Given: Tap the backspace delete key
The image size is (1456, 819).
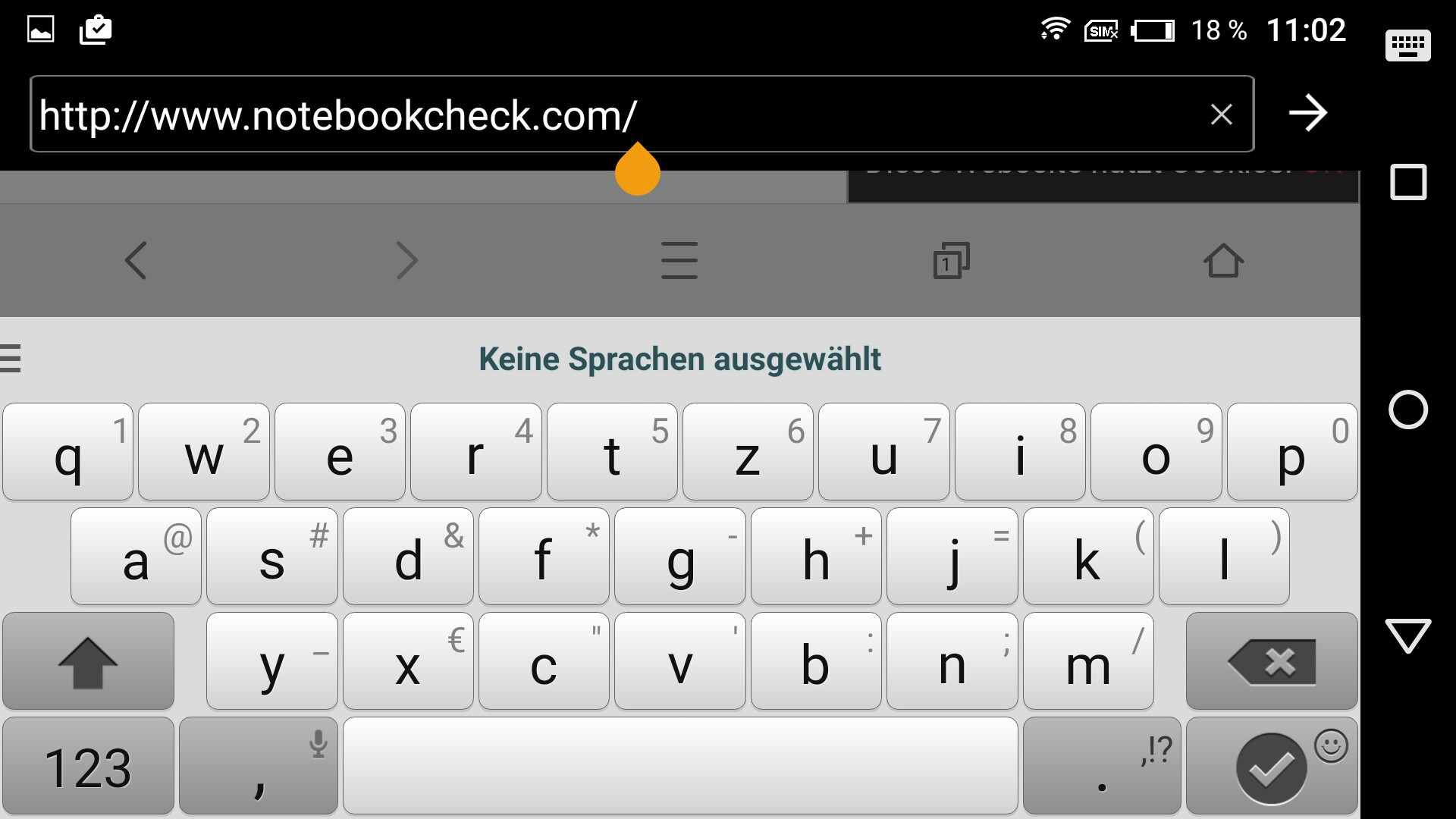Looking at the screenshot, I should click(x=1272, y=661).
